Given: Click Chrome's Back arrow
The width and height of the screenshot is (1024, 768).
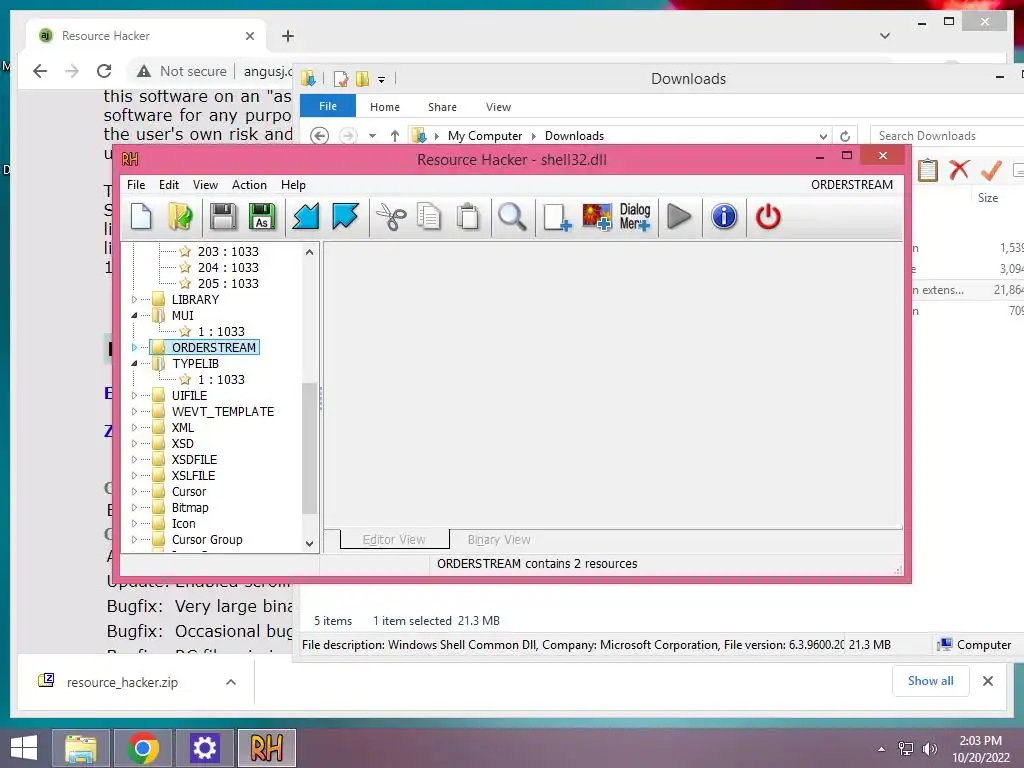Looking at the screenshot, I should tap(40, 71).
